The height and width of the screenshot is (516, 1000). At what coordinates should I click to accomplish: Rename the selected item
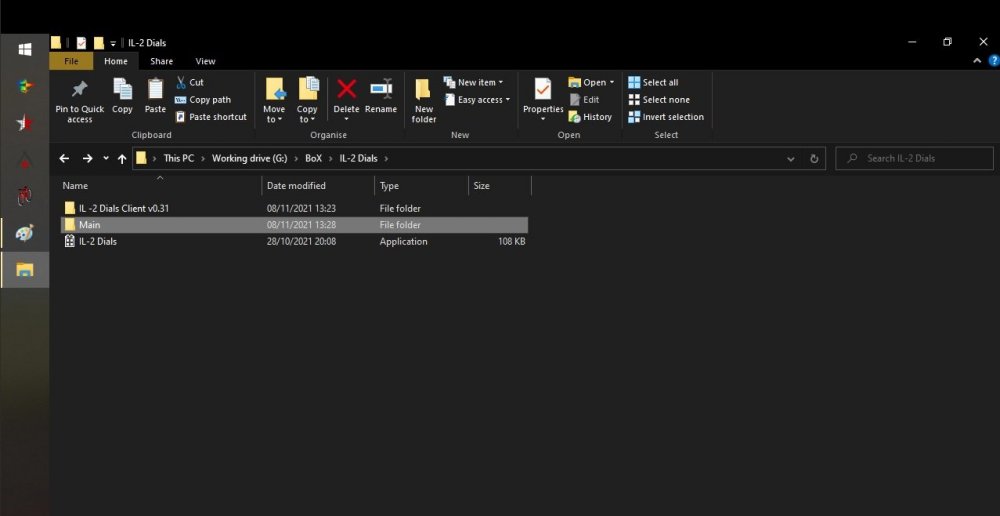pyautogui.click(x=381, y=96)
